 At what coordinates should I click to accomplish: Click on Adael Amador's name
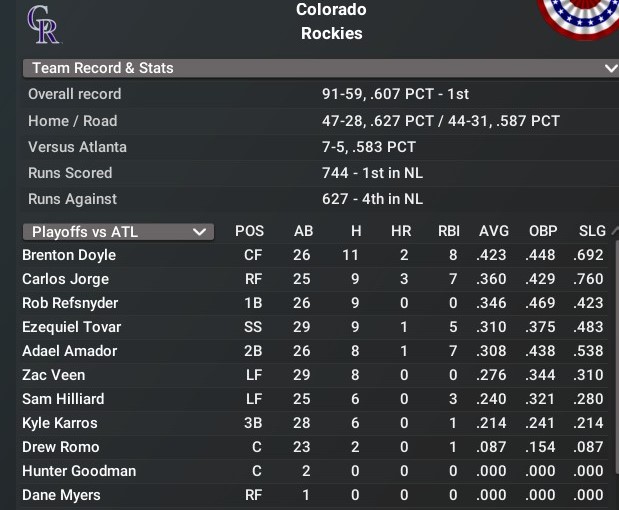click(70, 351)
